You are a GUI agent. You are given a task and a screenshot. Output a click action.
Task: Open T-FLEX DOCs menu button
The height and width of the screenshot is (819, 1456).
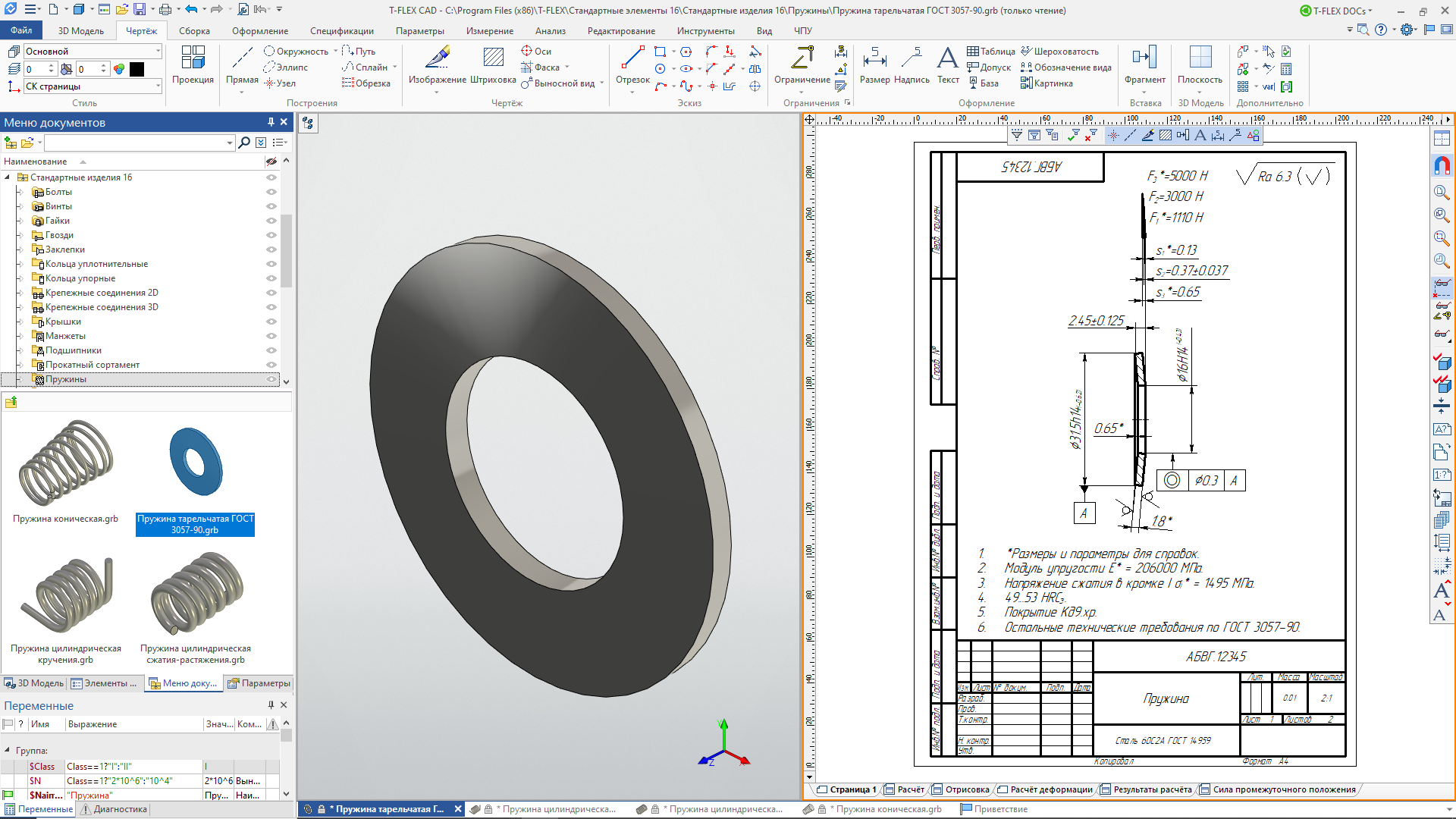[x=1336, y=11]
